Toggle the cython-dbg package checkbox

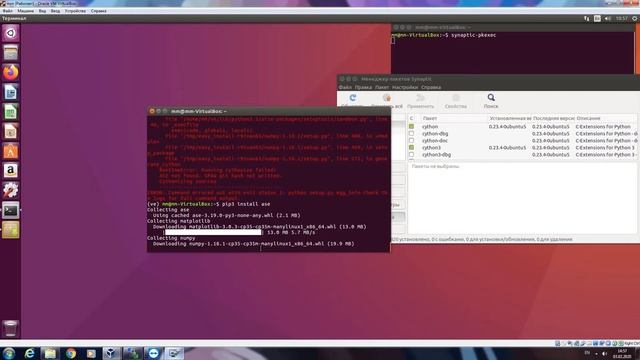point(411,133)
